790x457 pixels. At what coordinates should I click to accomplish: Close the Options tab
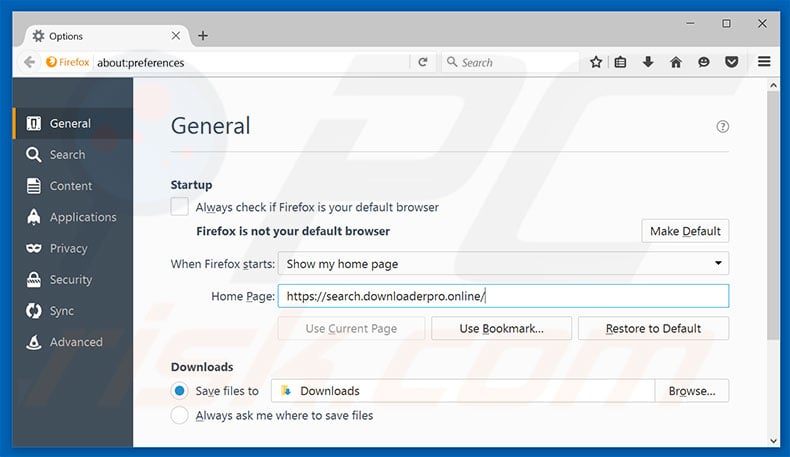point(176,36)
